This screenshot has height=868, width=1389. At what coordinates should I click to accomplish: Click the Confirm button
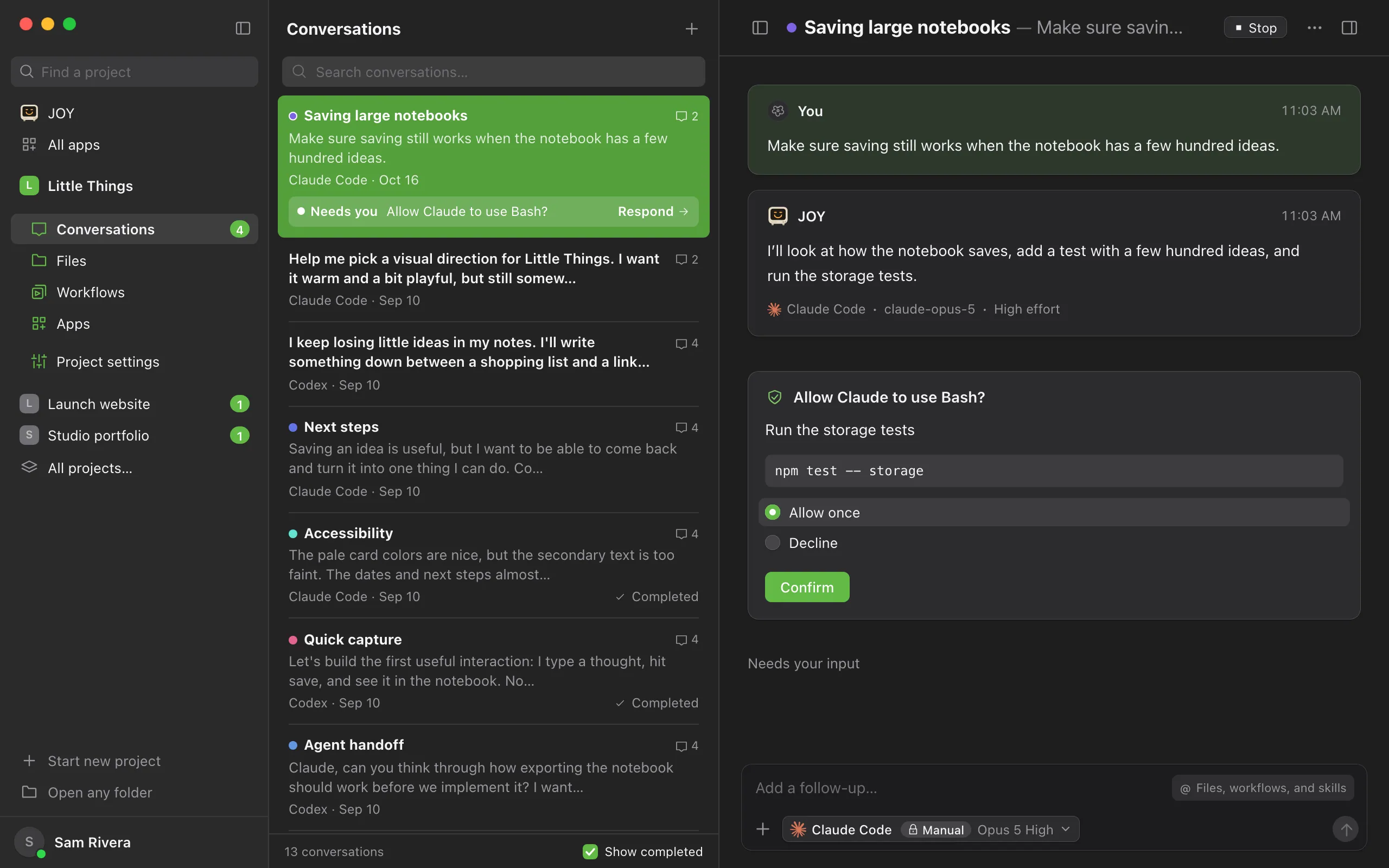[x=807, y=588]
